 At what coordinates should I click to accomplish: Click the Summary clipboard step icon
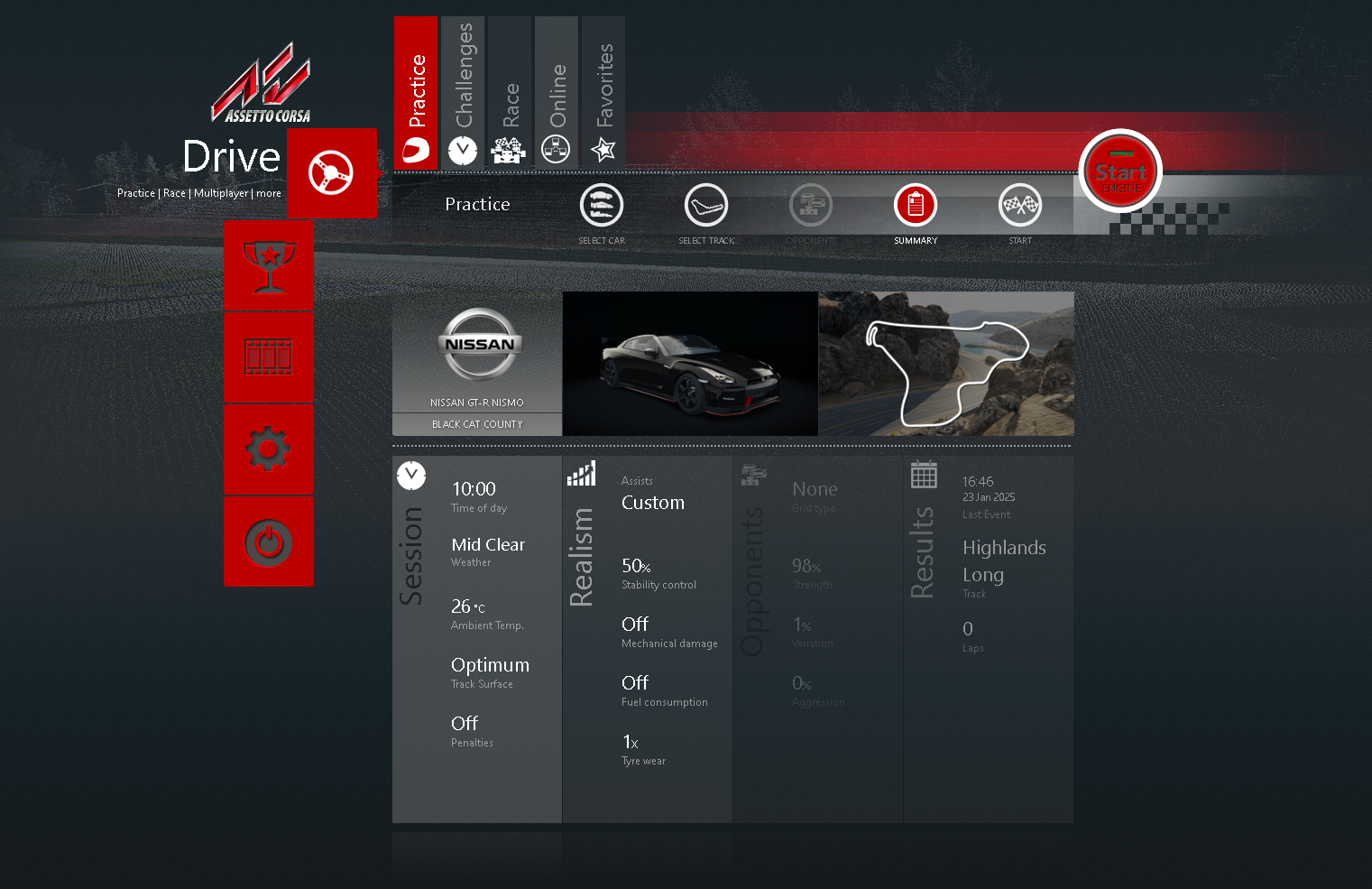coord(916,206)
